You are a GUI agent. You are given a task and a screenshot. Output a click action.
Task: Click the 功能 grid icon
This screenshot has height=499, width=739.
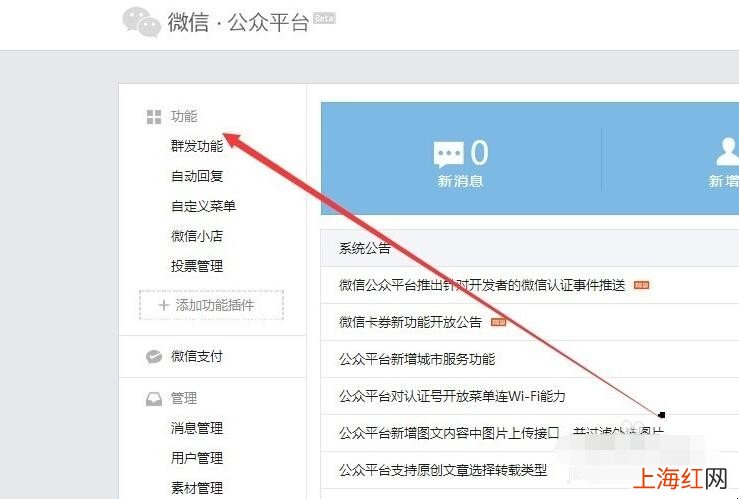point(154,117)
